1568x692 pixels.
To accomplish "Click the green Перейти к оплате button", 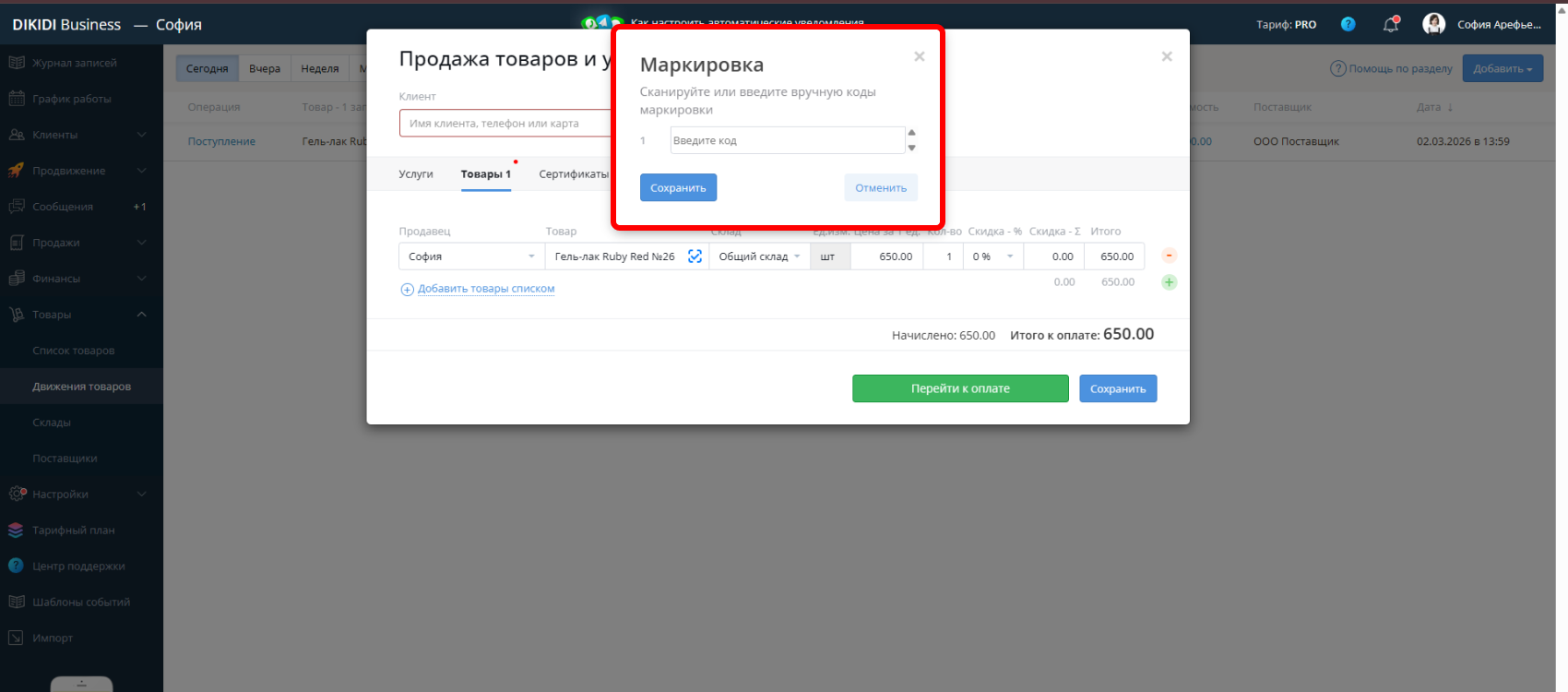I will pos(960,388).
